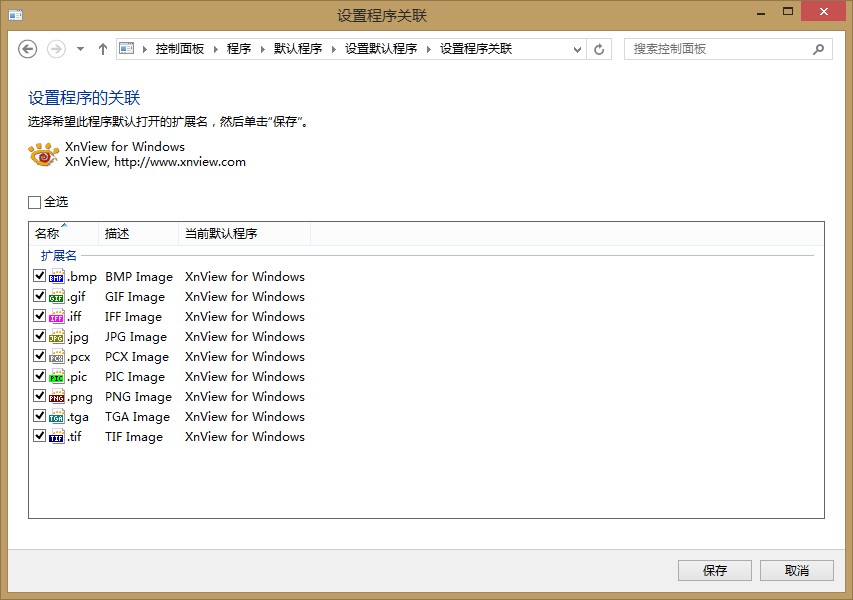Toggle the 全选 select all checkbox
Viewport: 853px width, 600px height.
point(34,202)
